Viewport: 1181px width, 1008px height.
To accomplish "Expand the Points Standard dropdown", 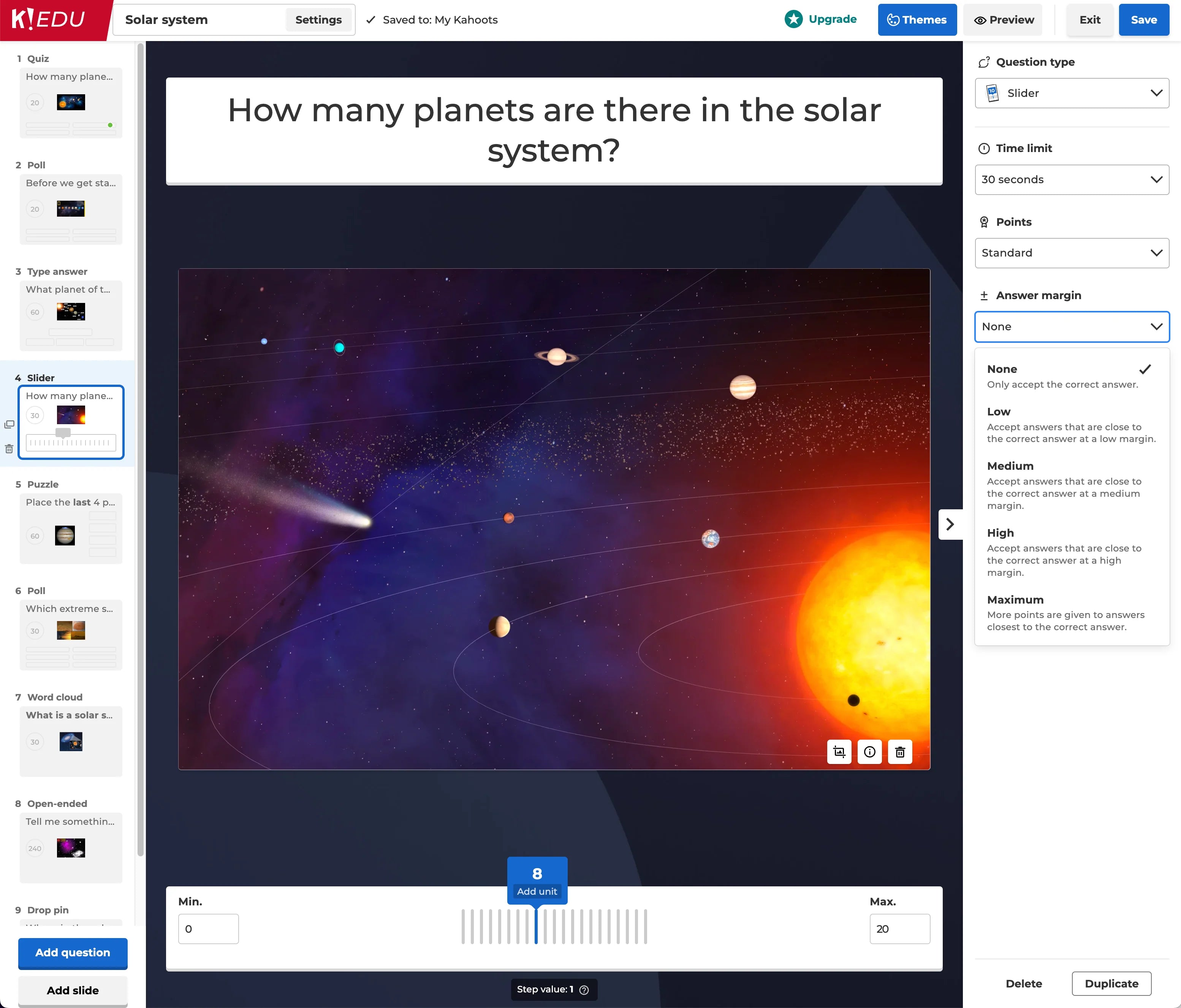I will [x=1071, y=252].
